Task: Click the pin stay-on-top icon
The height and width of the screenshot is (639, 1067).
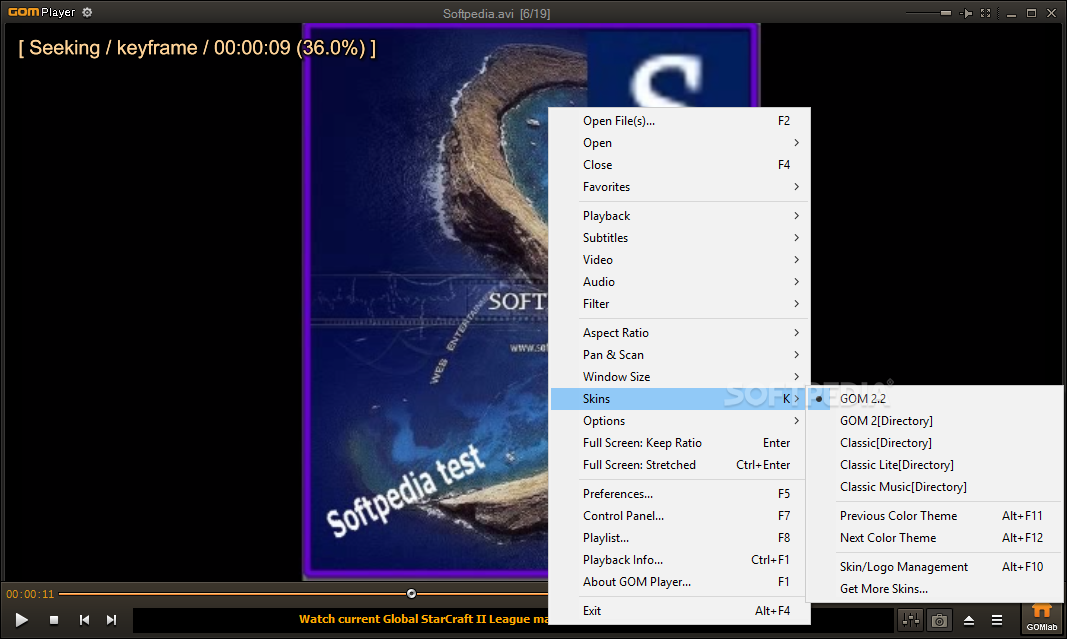Action: [x=966, y=13]
